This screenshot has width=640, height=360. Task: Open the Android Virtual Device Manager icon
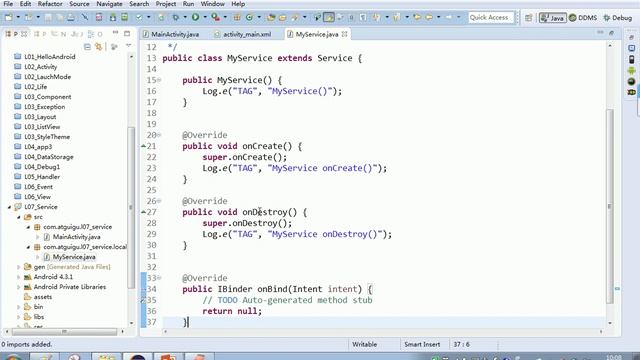124,17
